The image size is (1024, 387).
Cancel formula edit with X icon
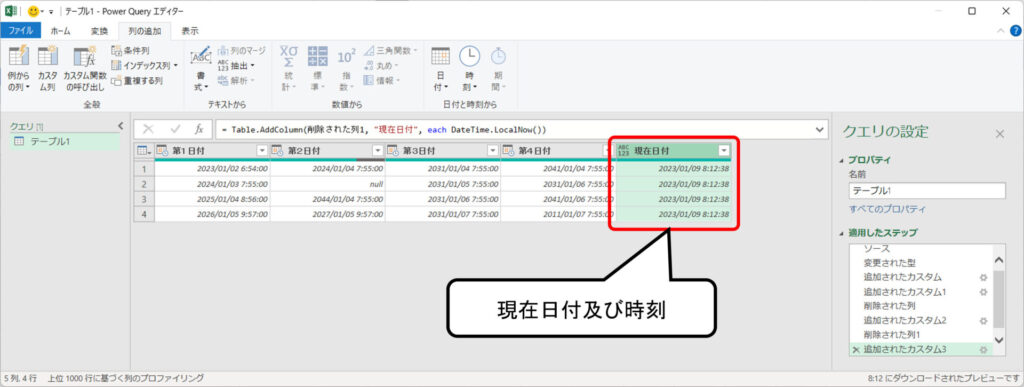[x=148, y=129]
